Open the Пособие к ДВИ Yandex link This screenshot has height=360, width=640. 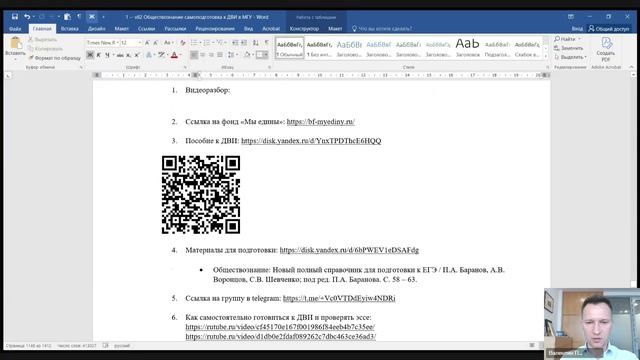coord(311,141)
